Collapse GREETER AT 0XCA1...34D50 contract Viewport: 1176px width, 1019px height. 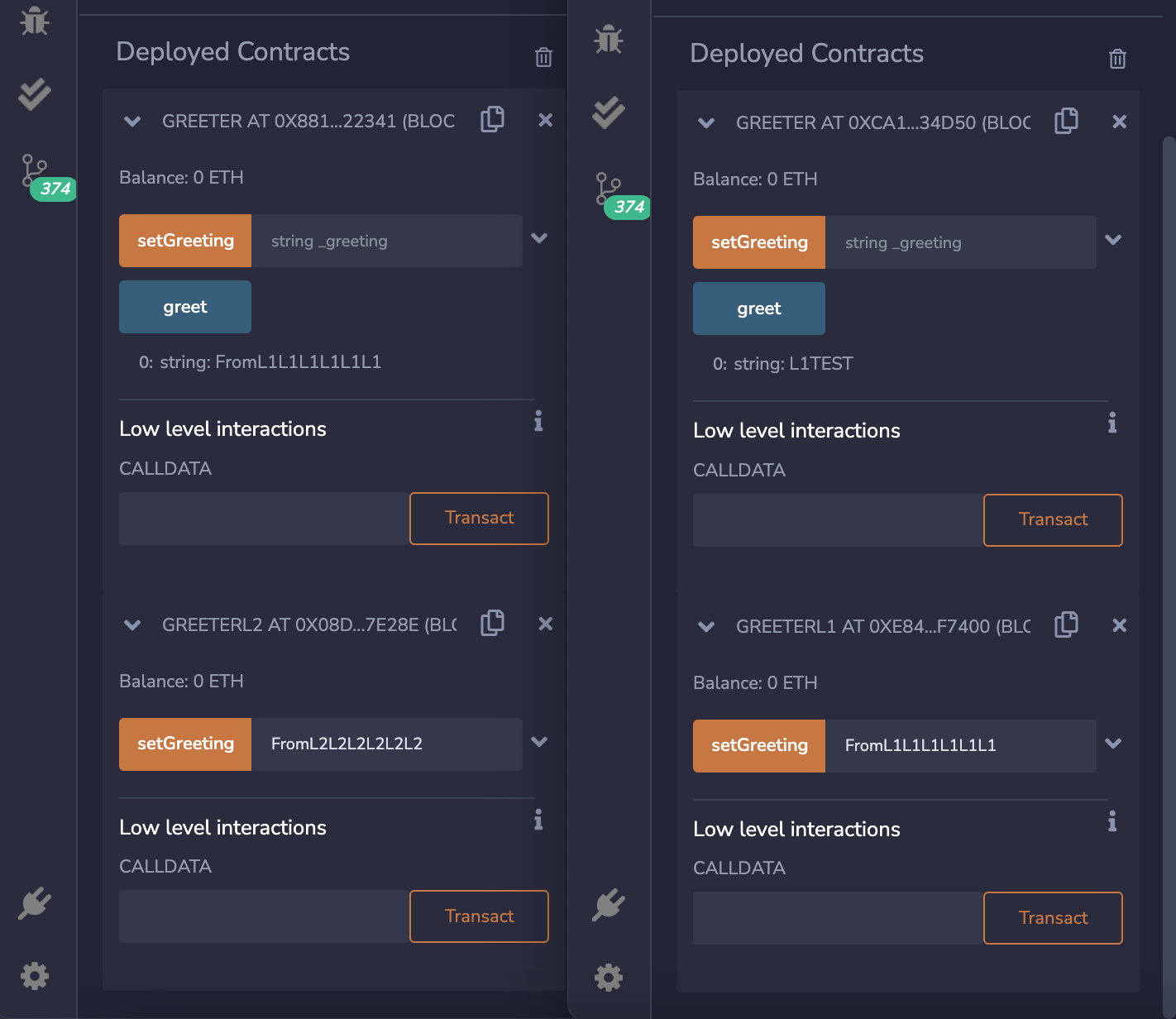point(706,123)
